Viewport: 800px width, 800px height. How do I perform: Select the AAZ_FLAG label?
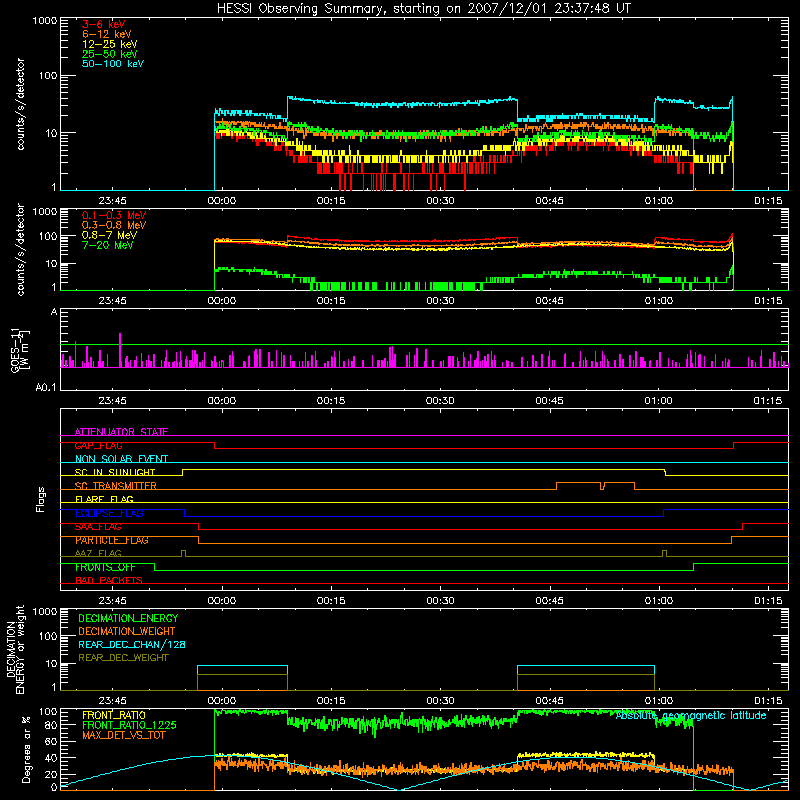click(x=98, y=553)
